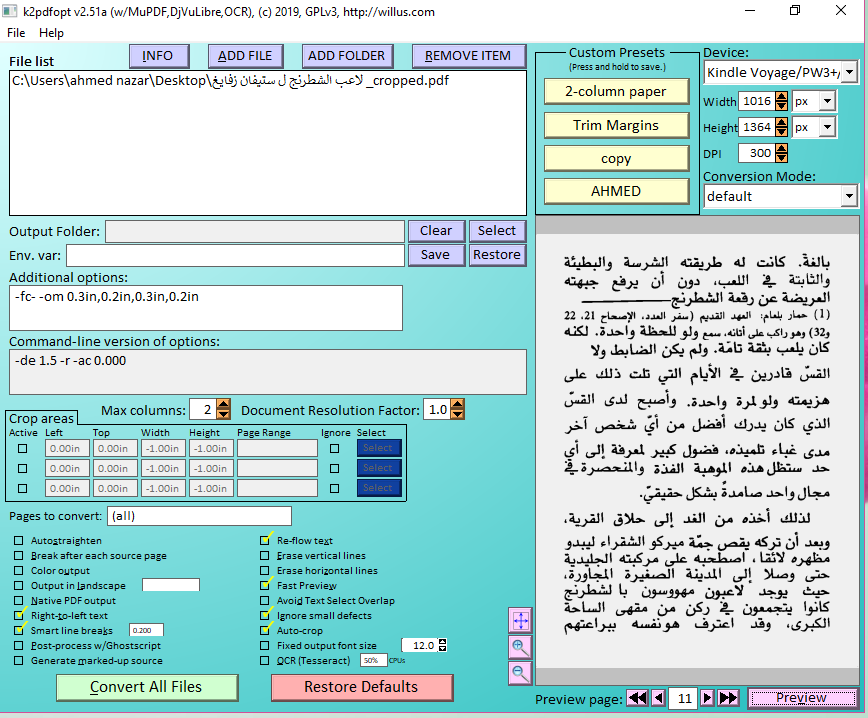The image size is (868, 718).
Task: Enable Color output checkbox
Action: click(x=19, y=571)
